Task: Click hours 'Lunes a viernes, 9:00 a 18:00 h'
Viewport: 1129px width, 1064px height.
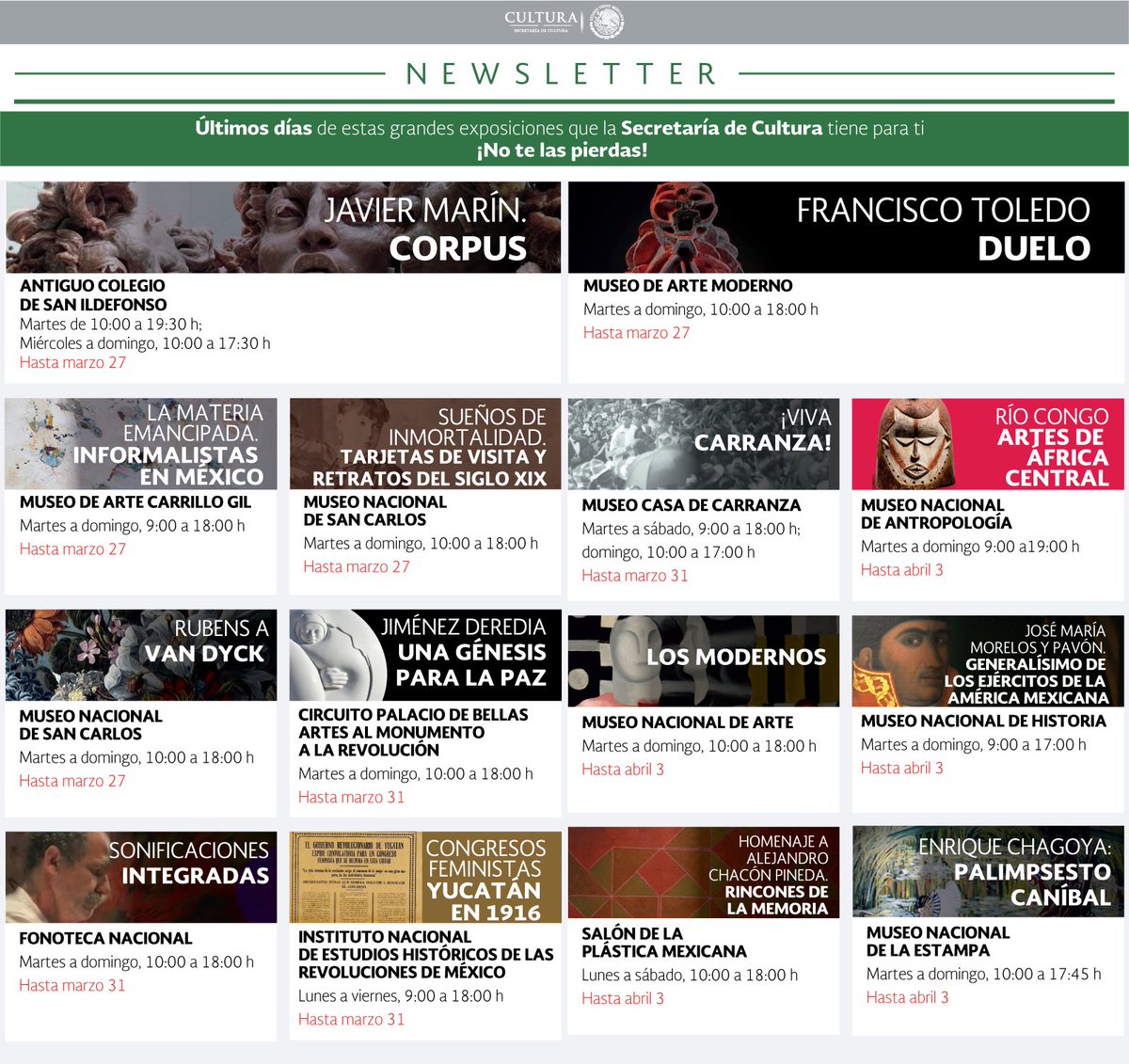Action: tap(401, 996)
